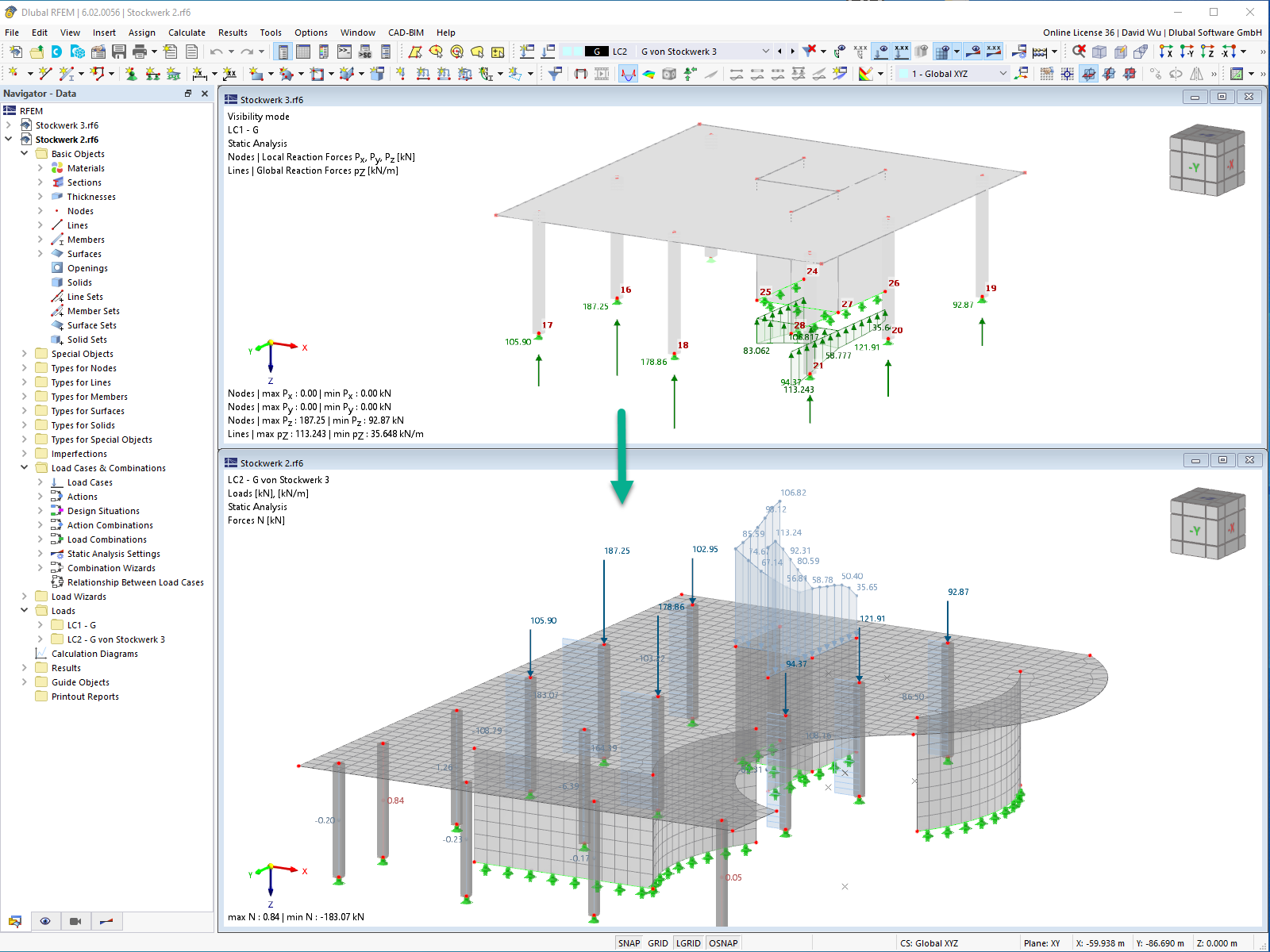
Task: Toggle SNAP in status bar
Action: 629,943
